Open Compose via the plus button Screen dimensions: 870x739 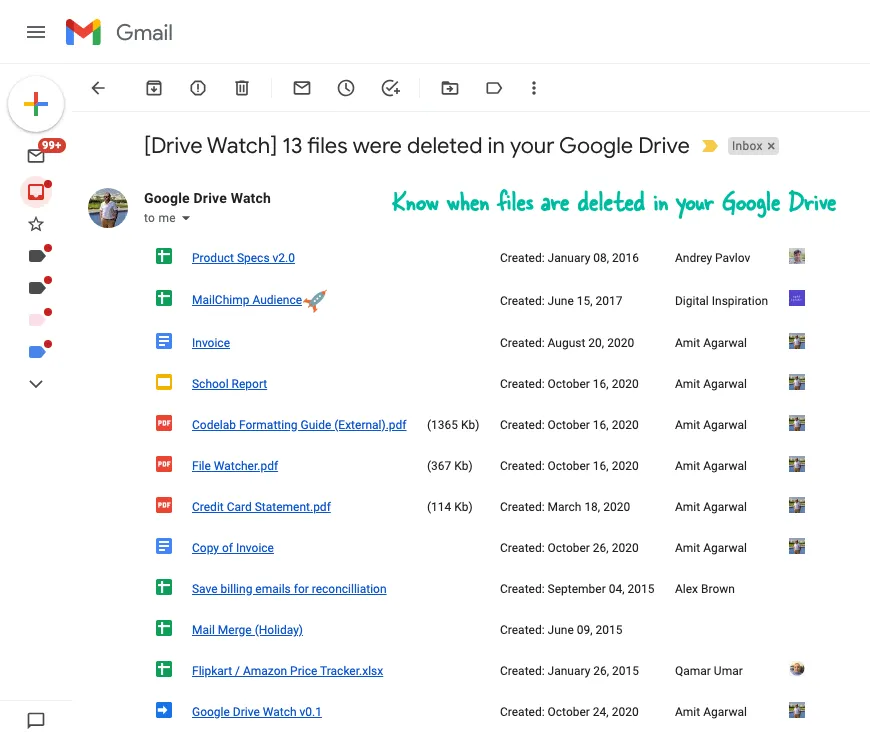[36, 104]
